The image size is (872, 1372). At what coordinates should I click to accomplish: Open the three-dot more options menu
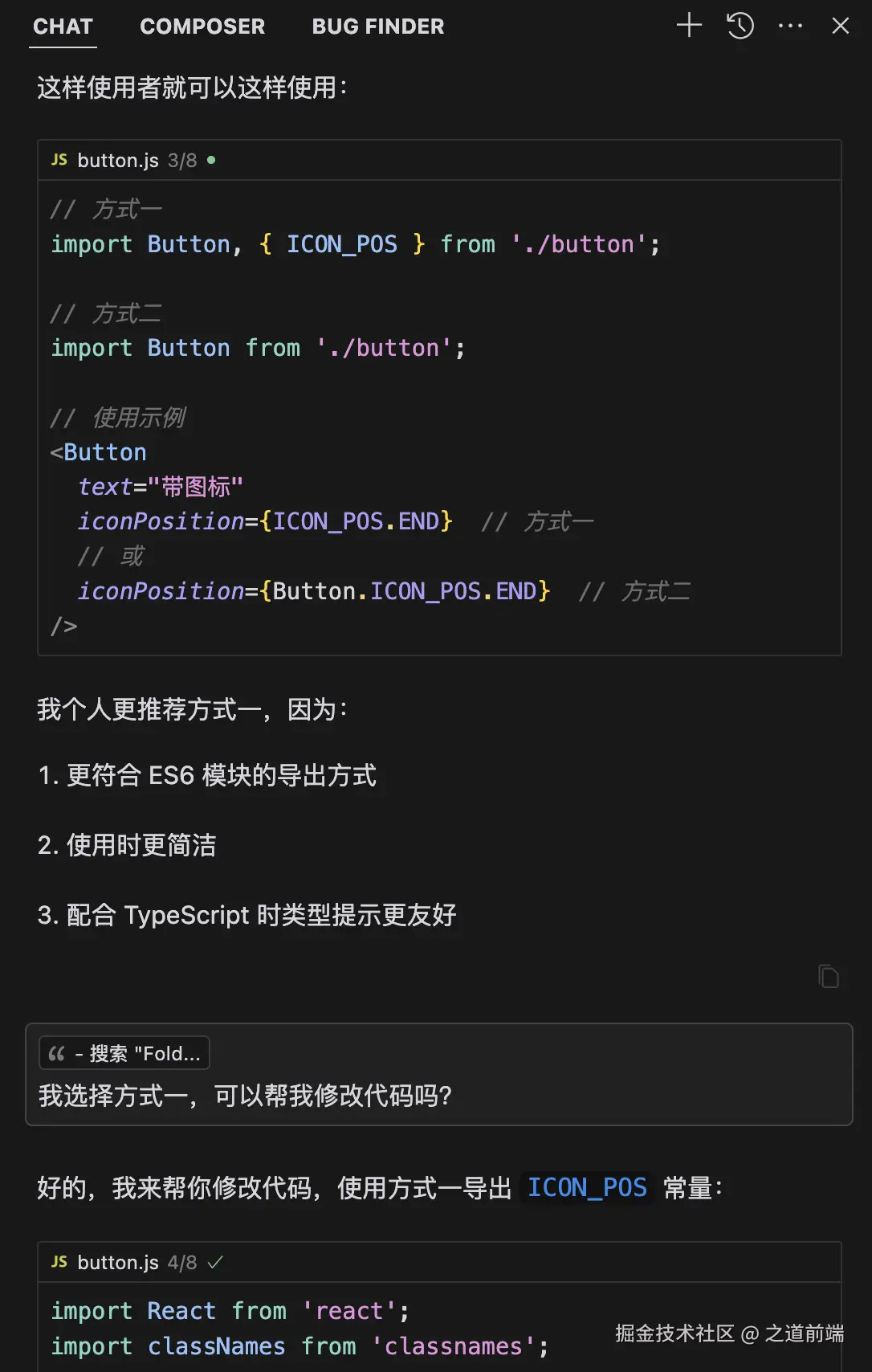point(790,26)
